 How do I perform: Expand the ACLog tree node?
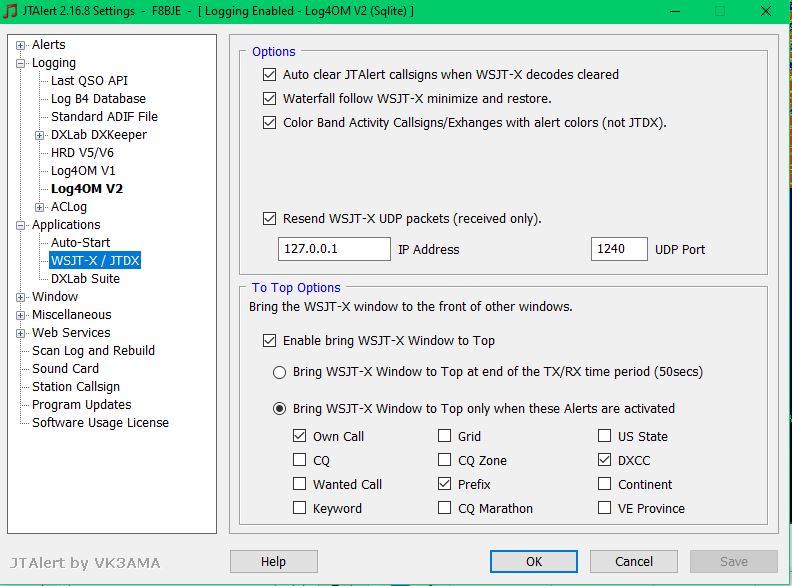(x=39, y=208)
